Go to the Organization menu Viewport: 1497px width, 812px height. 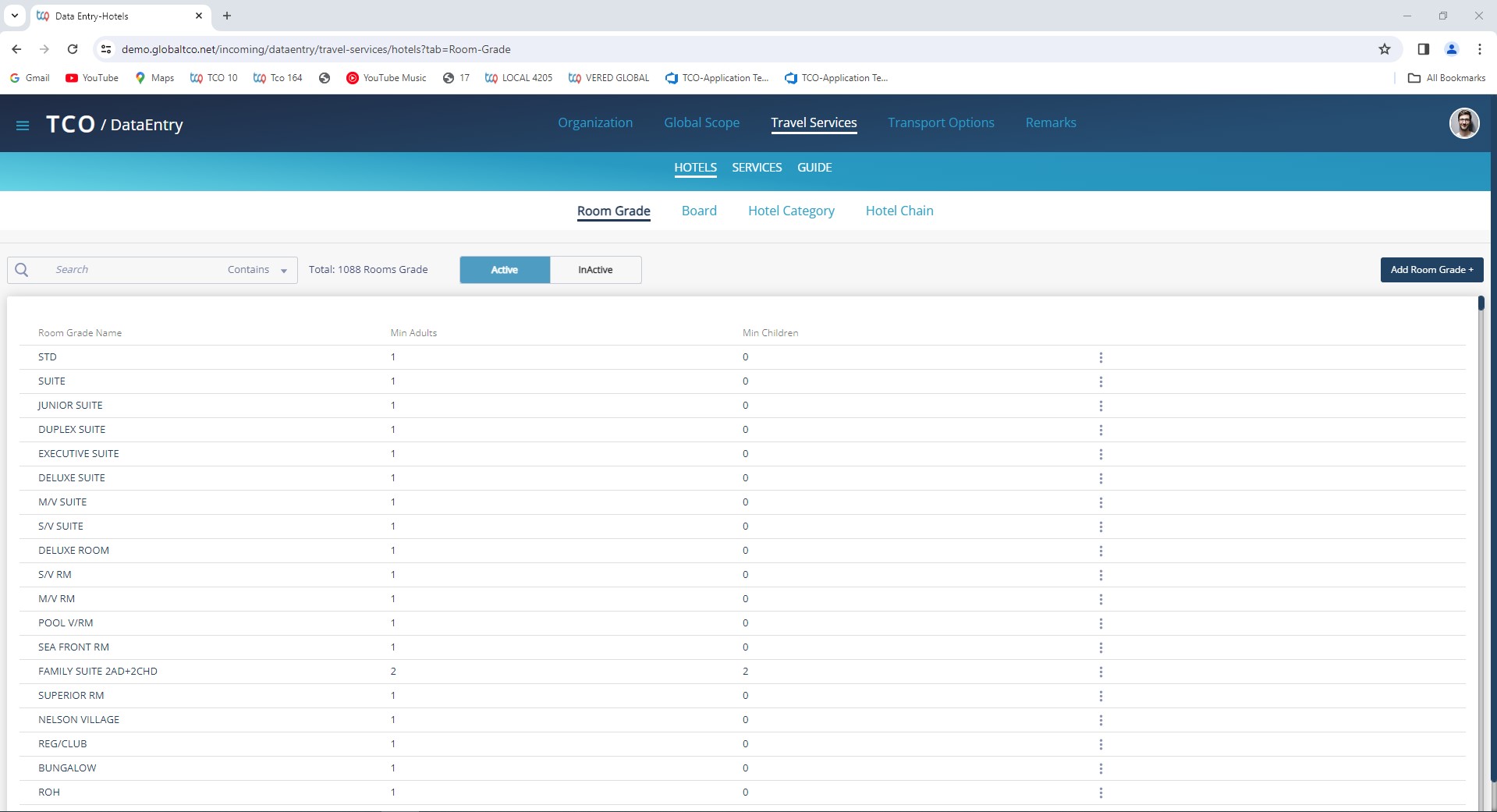tap(595, 122)
